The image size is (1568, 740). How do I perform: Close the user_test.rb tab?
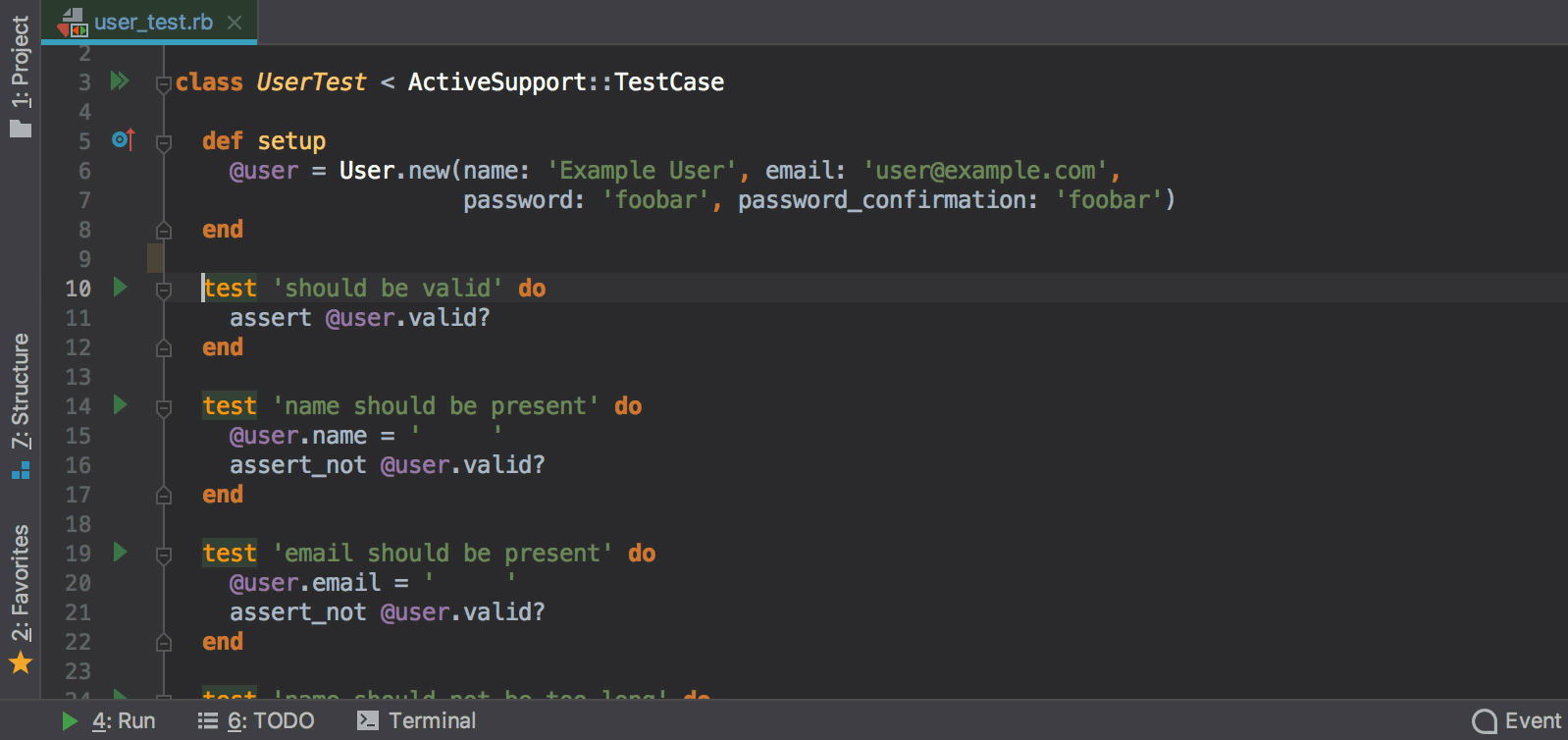click(x=235, y=22)
